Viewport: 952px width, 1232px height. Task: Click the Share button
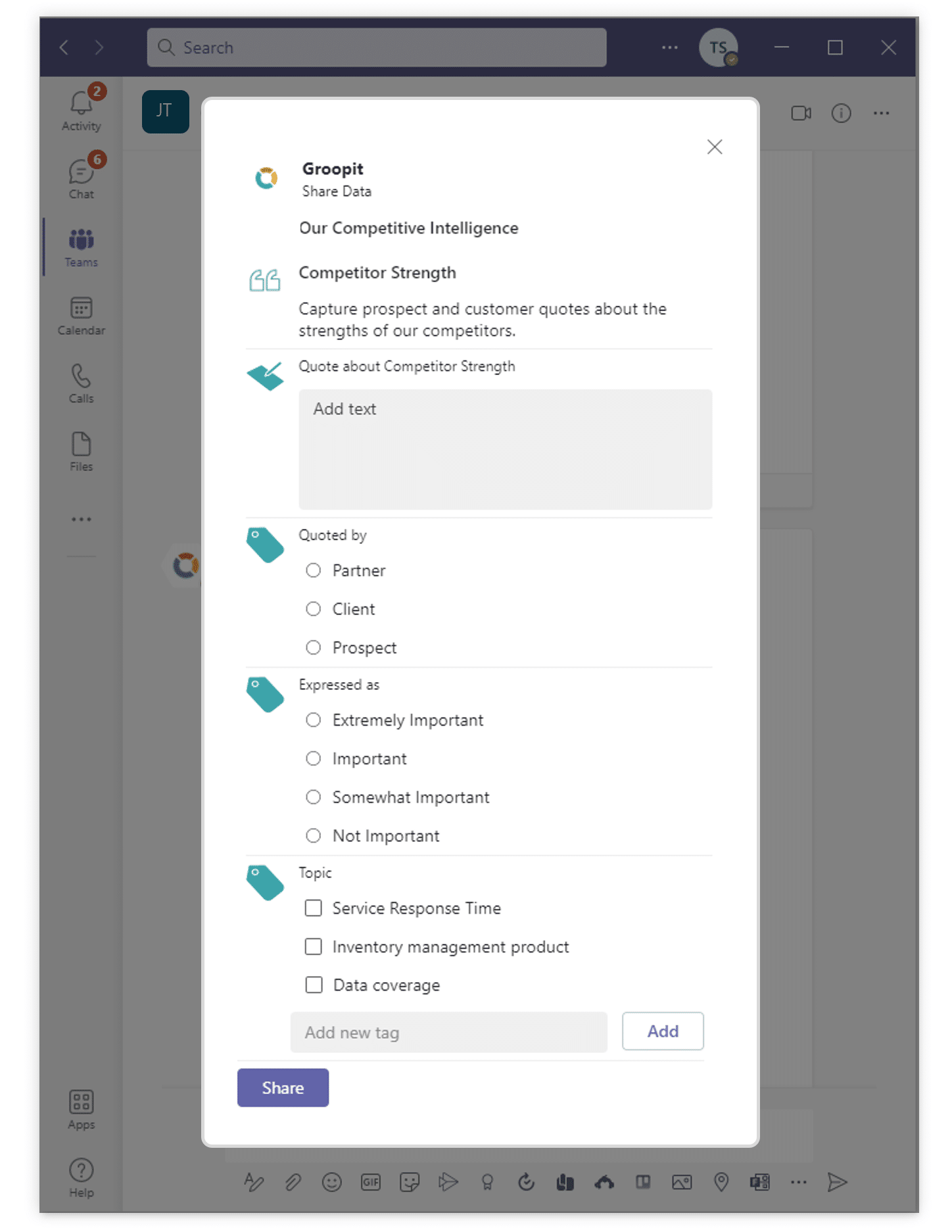283,1089
